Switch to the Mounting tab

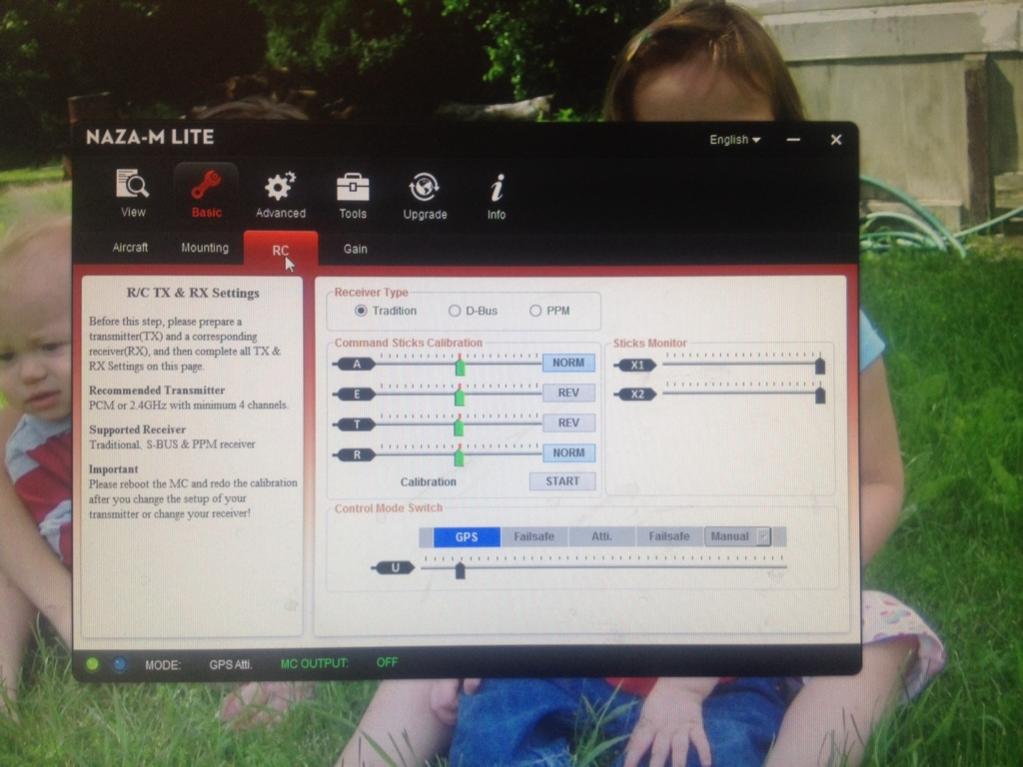[205, 248]
